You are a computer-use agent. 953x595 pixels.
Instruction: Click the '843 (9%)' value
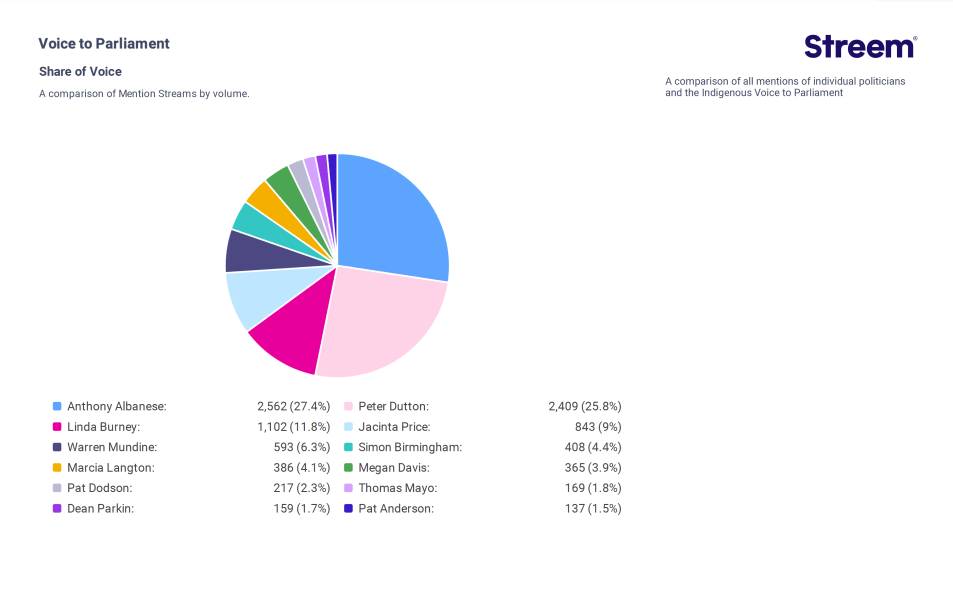tap(598, 427)
